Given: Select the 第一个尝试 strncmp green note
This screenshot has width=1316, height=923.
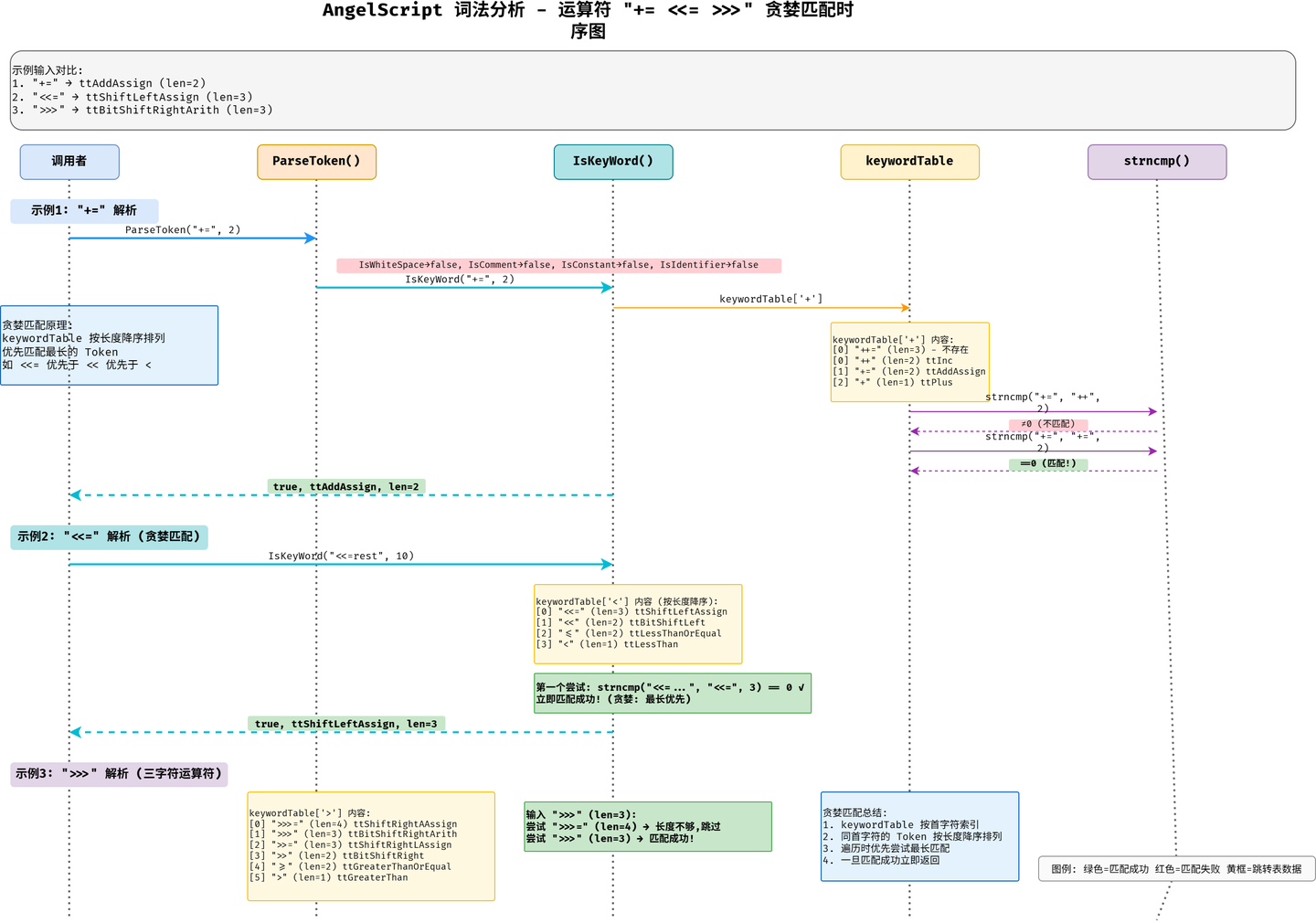Looking at the screenshot, I should point(673,694).
